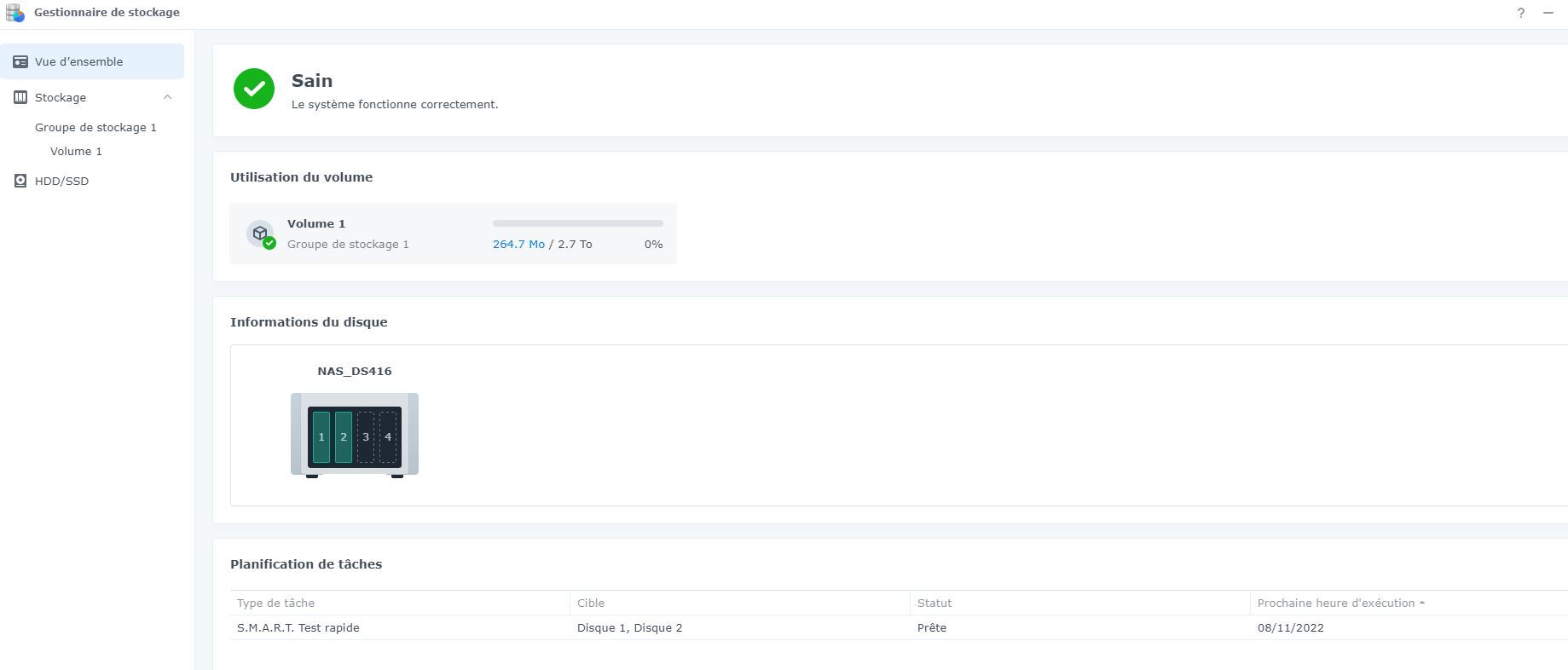Click the Type de tâche column header
This screenshot has height=670, width=1568.
pos(275,603)
